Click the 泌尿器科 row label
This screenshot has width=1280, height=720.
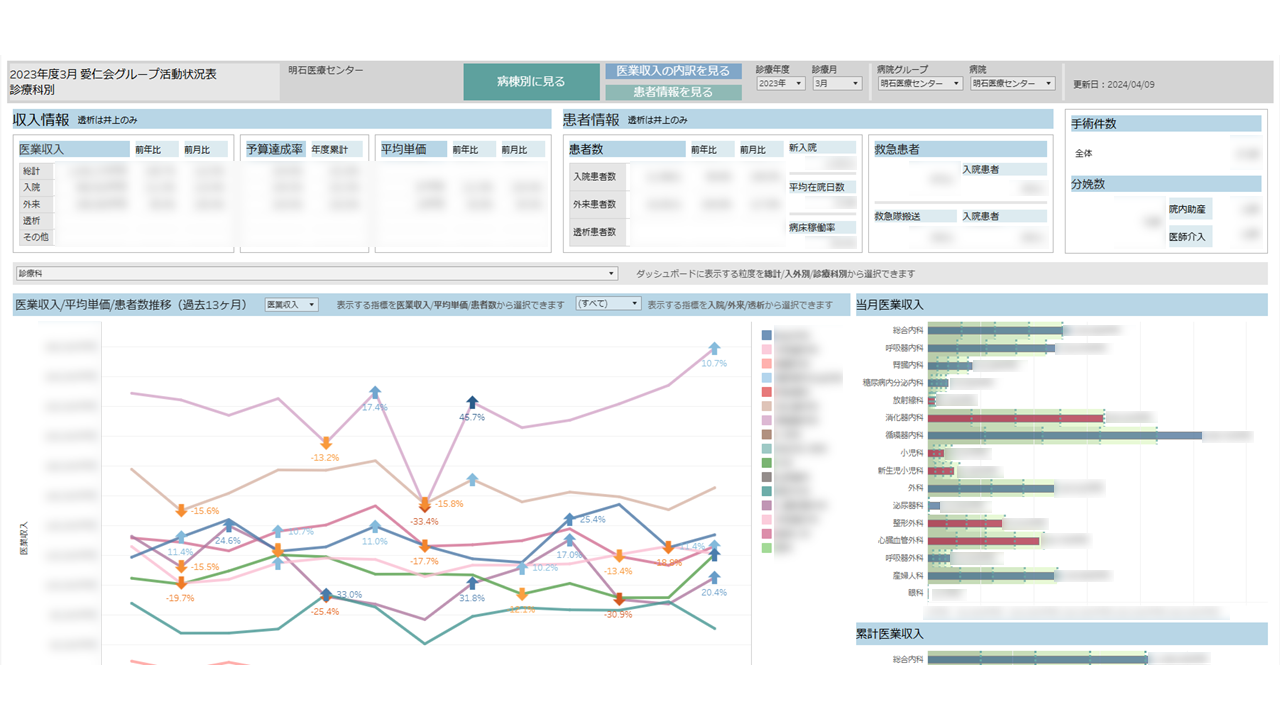pyautogui.click(x=907, y=506)
